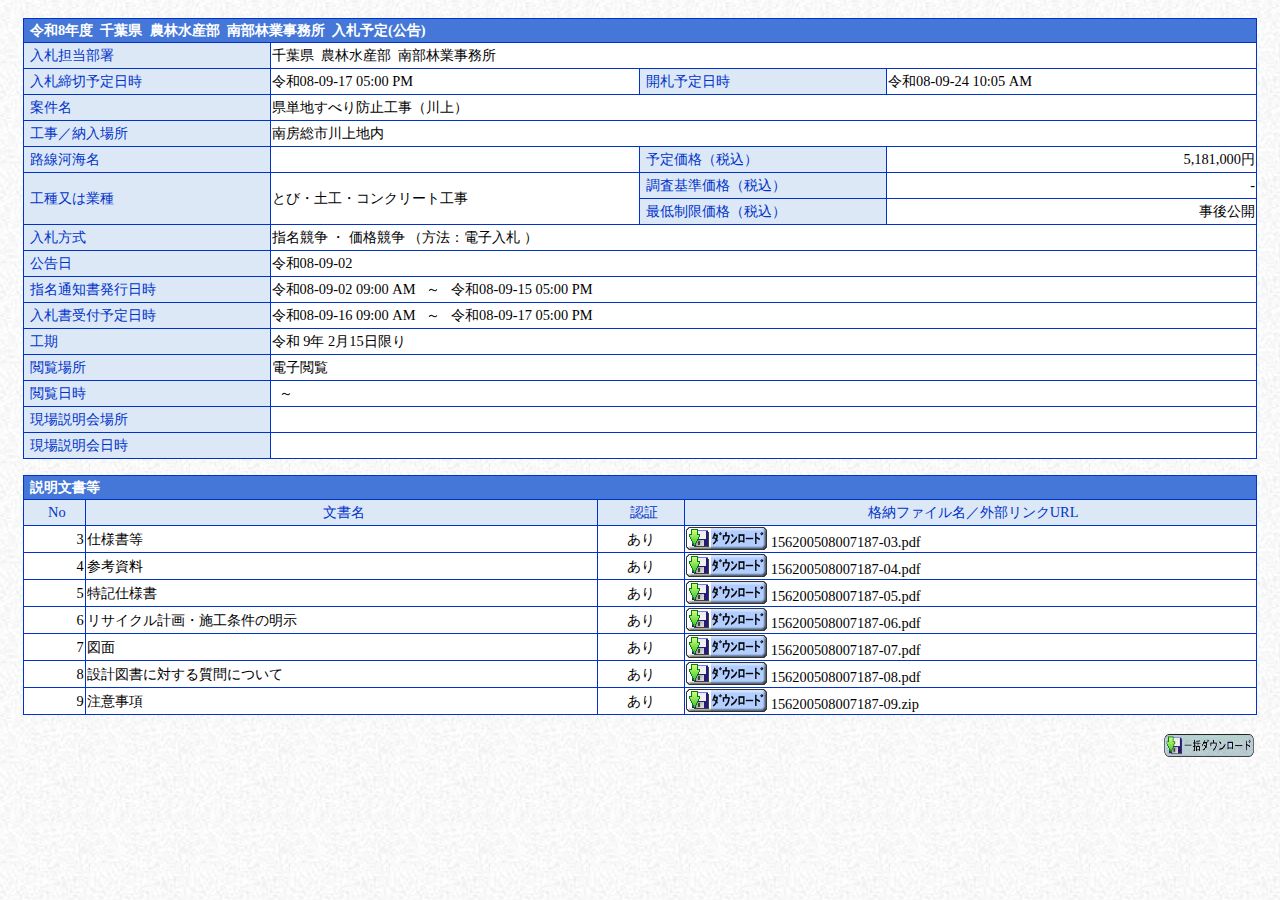Select the 注意事項 document name
Viewport: 1280px width, 900px height.
tap(115, 702)
